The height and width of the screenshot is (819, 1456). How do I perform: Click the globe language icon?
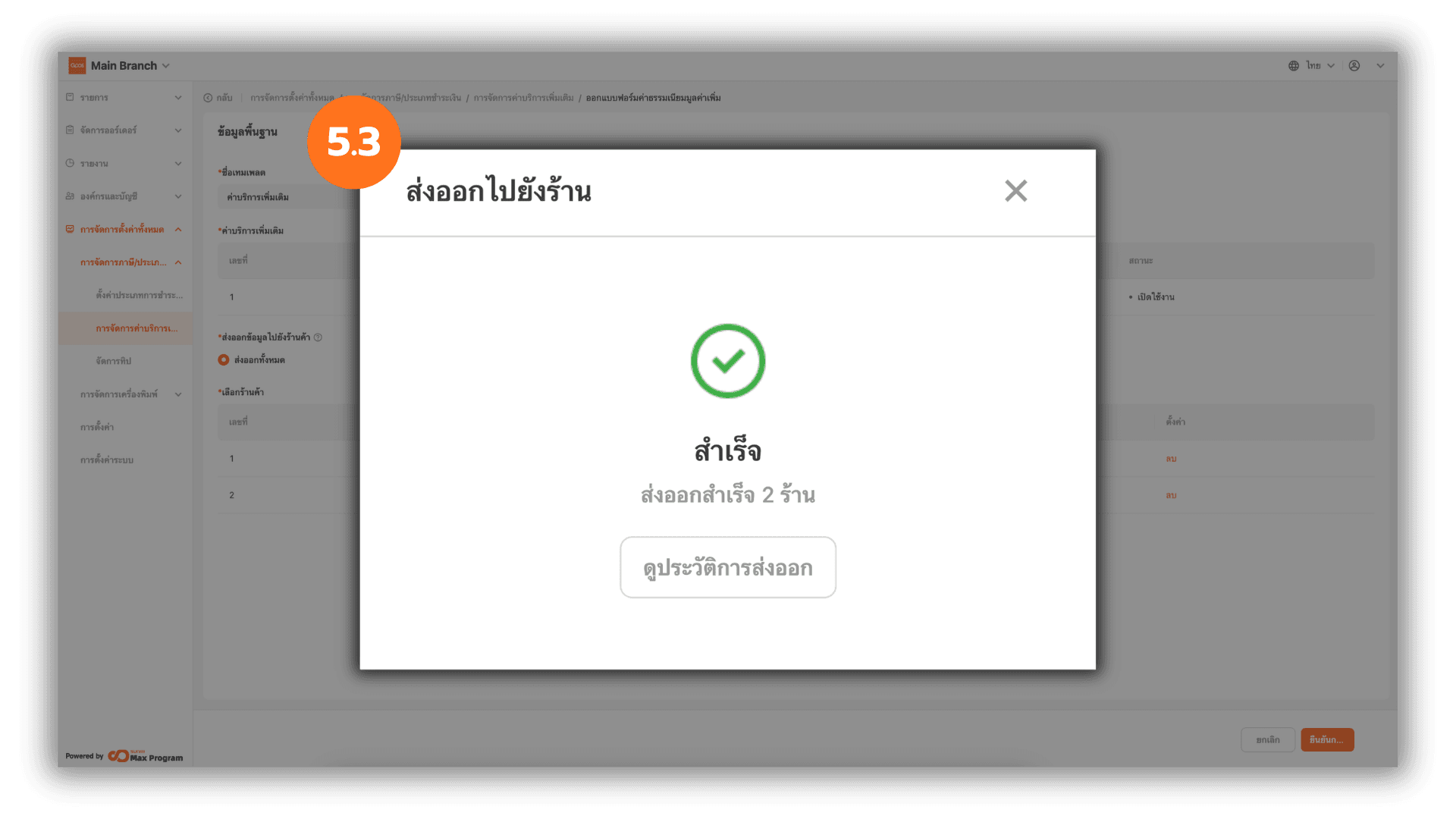click(x=1293, y=66)
